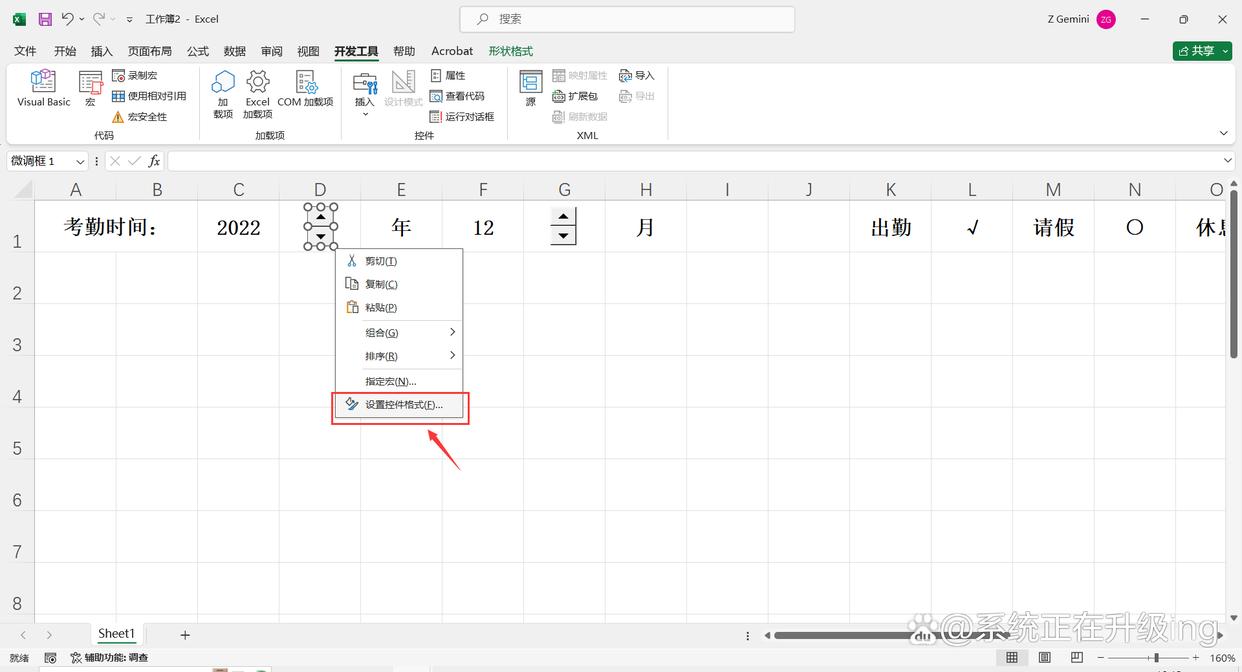Click the Undo arrow in quick access toolbar
The height and width of the screenshot is (672, 1242).
pyautogui.click(x=68, y=19)
